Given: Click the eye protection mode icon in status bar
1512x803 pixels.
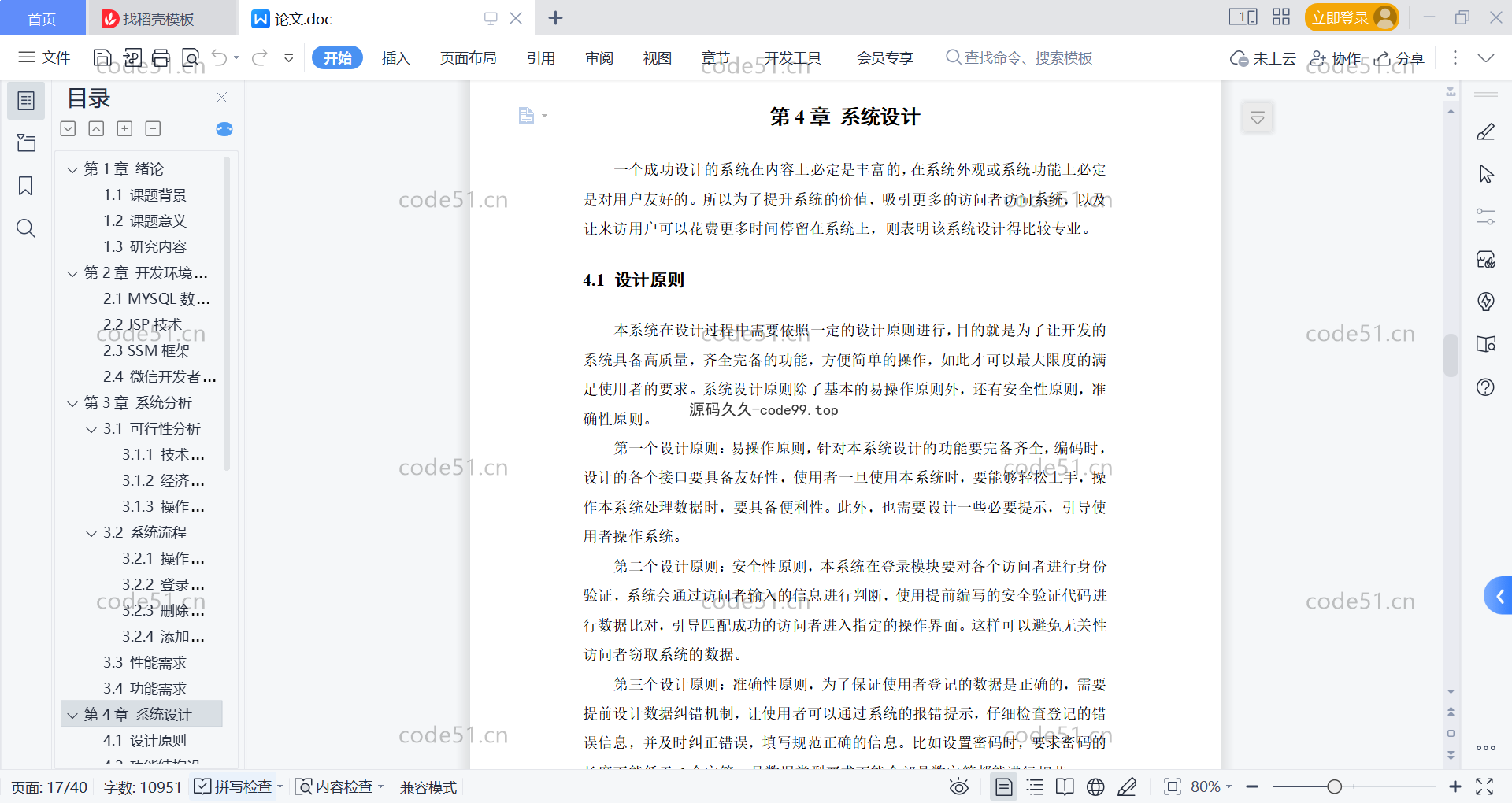Looking at the screenshot, I should (959, 786).
